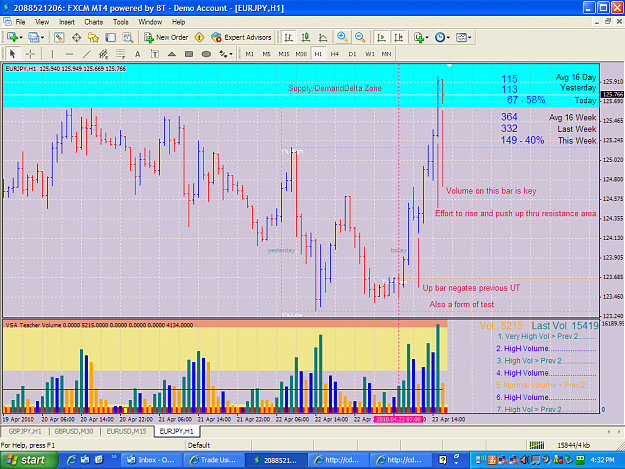Switch to the EURUSD,M15 chart tab
The width and height of the screenshot is (625, 469).
127,431
